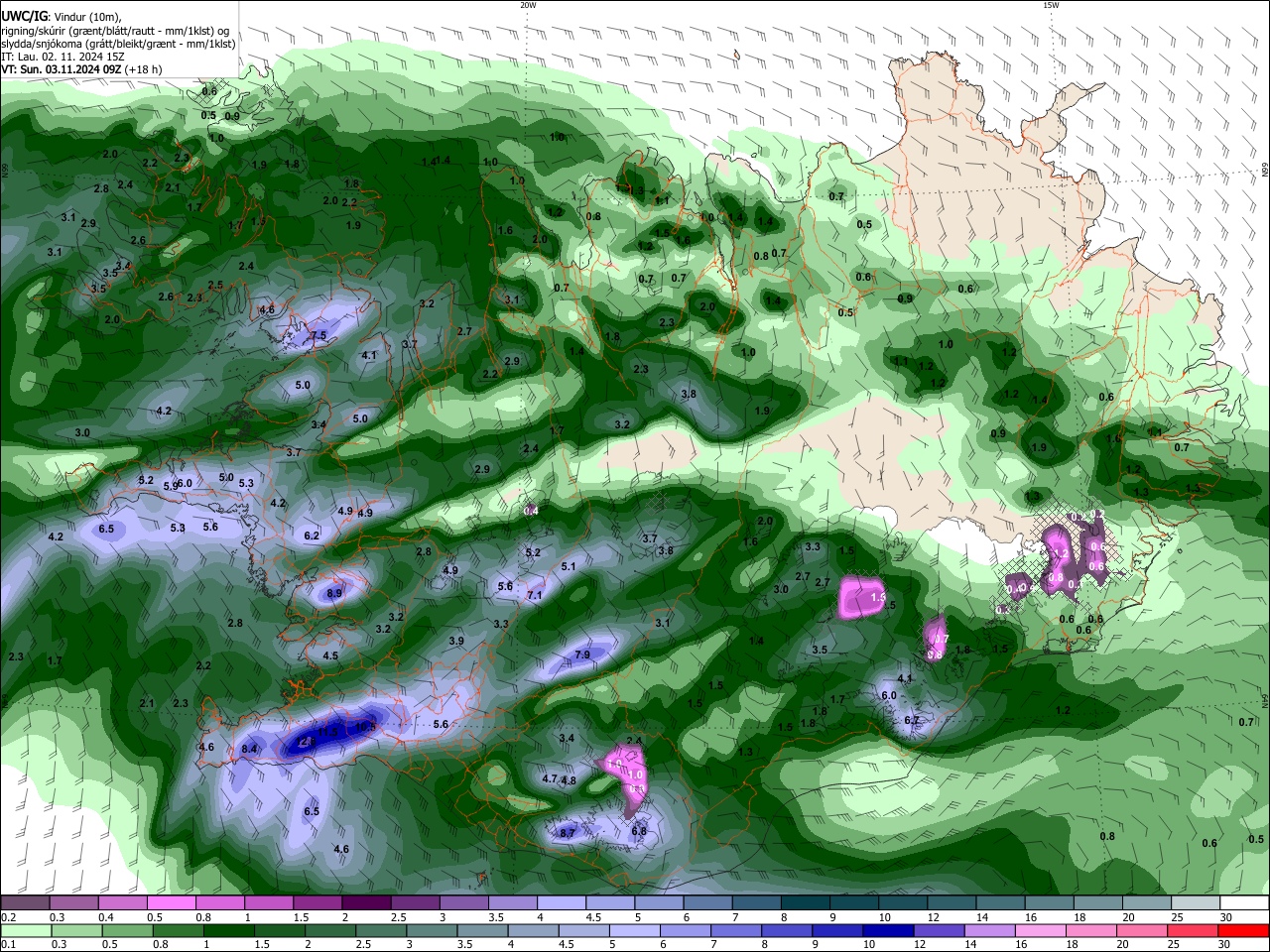The height and width of the screenshot is (952, 1270).
Task: Click the 7.9 precipitation value on map
Action: (x=582, y=654)
